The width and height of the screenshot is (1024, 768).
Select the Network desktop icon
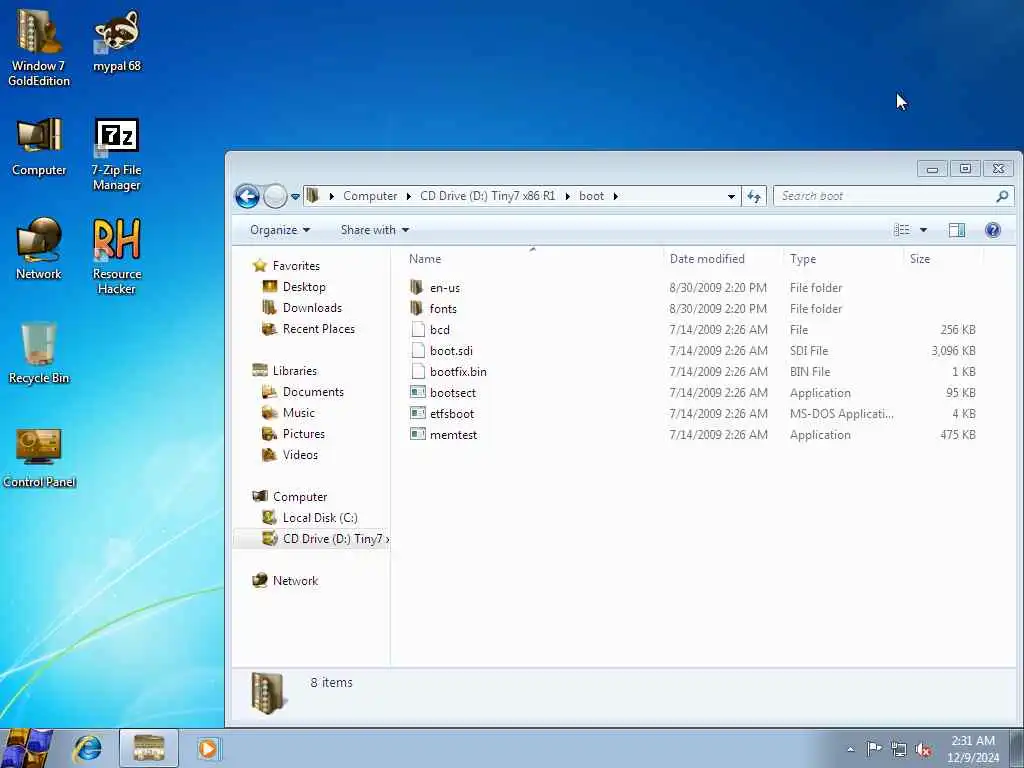coord(39,249)
